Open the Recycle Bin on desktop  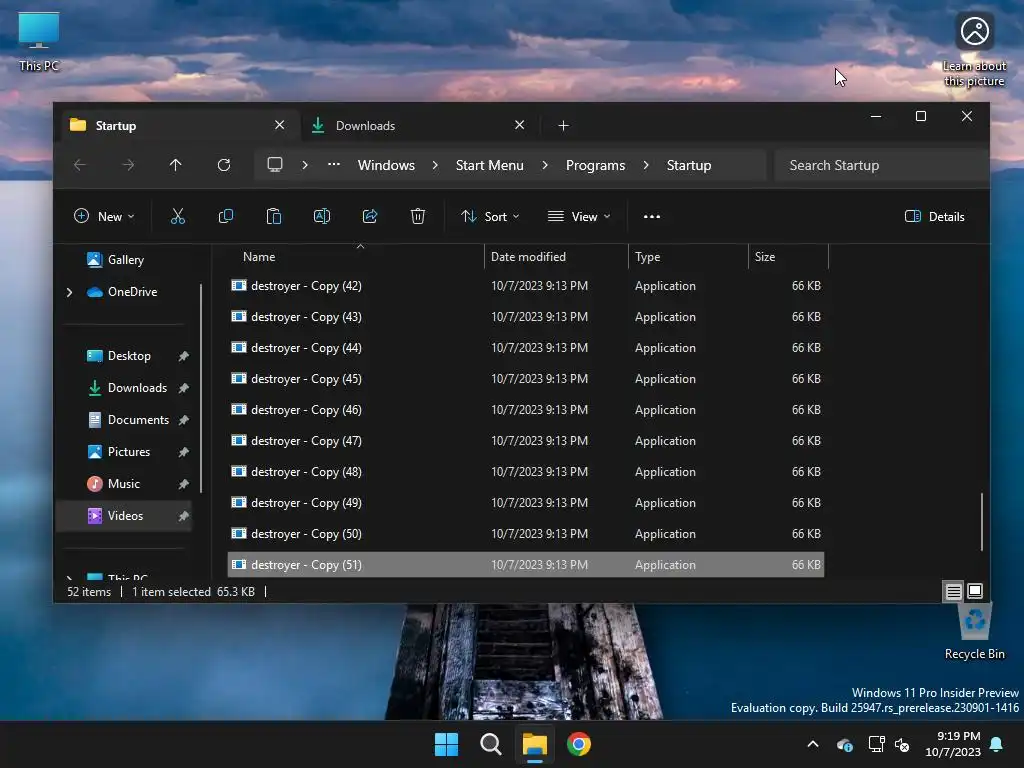click(974, 632)
